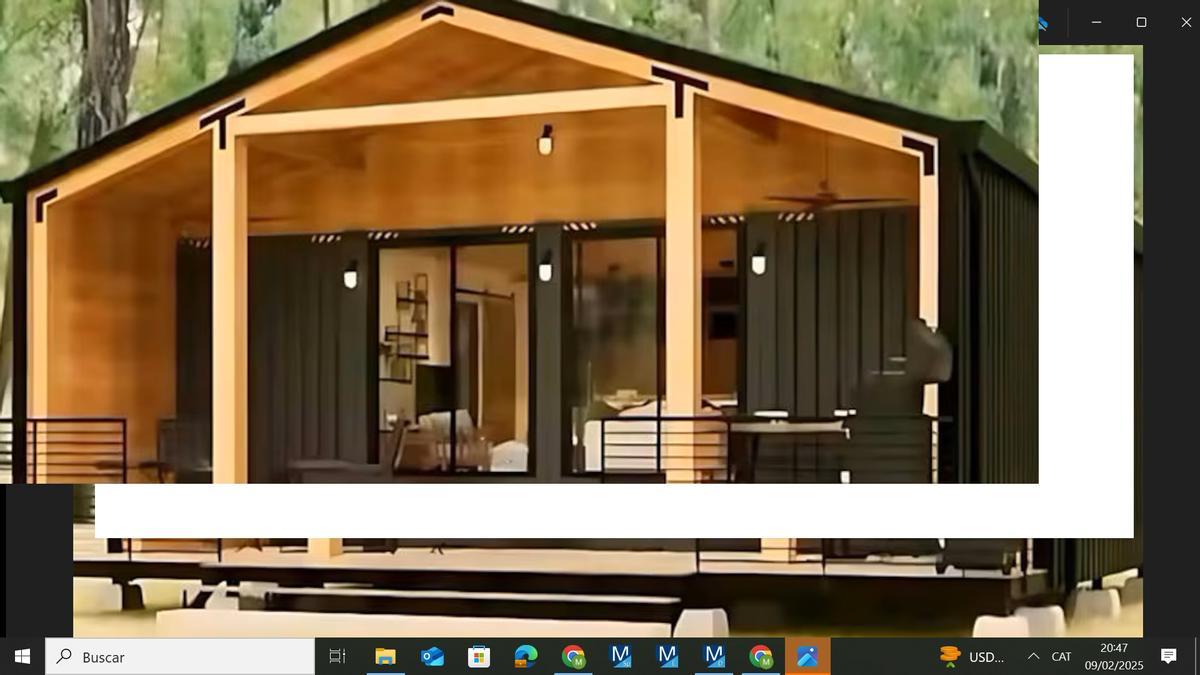Click the Buscar search box

(x=180, y=656)
